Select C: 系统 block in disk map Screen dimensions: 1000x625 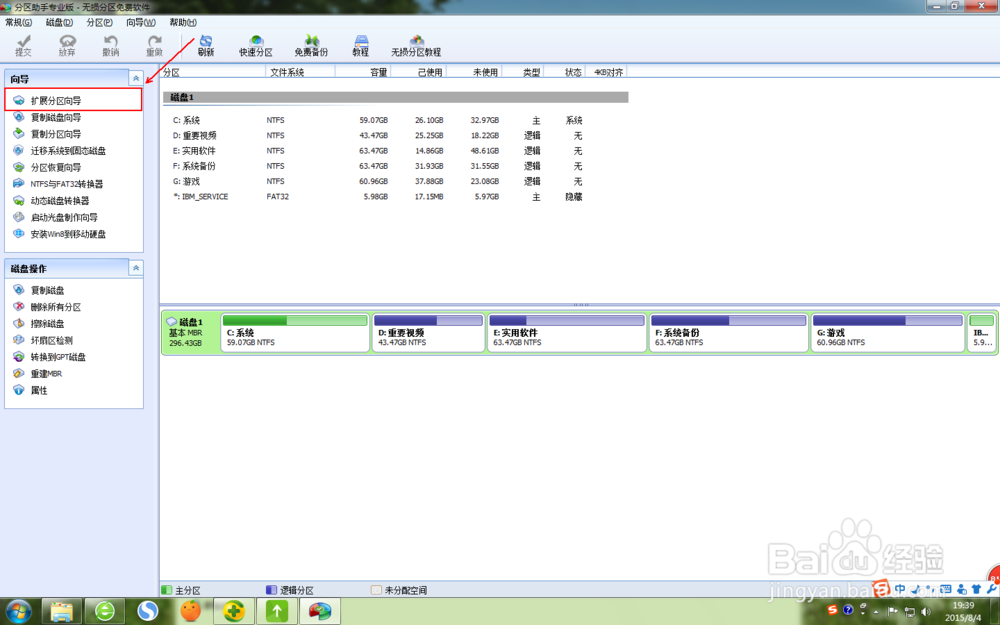pyautogui.click(x=295, y=332)
